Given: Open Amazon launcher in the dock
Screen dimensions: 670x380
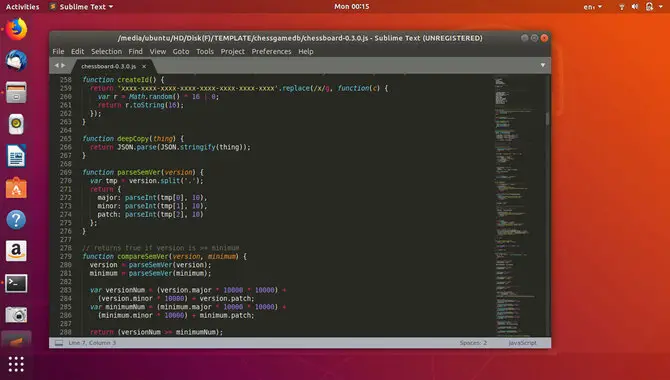Looking at the screenshot, I should tap(16, 251).
